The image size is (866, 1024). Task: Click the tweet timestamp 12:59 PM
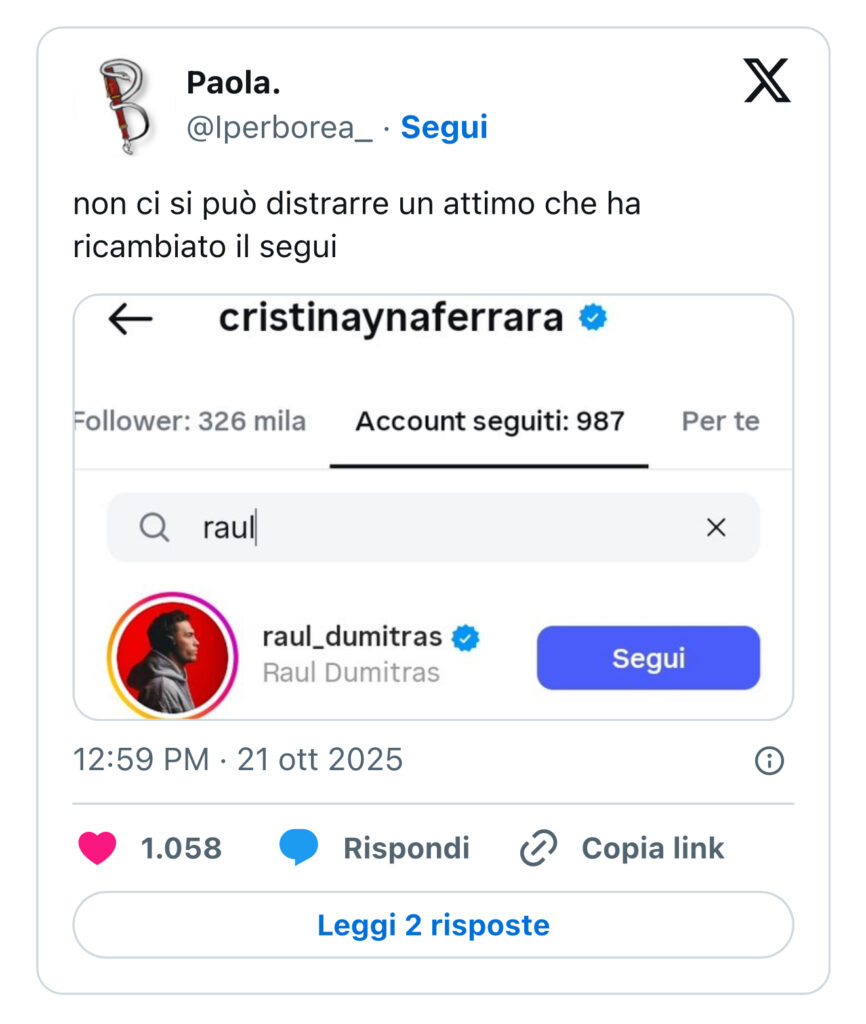[x=141, y=760]
